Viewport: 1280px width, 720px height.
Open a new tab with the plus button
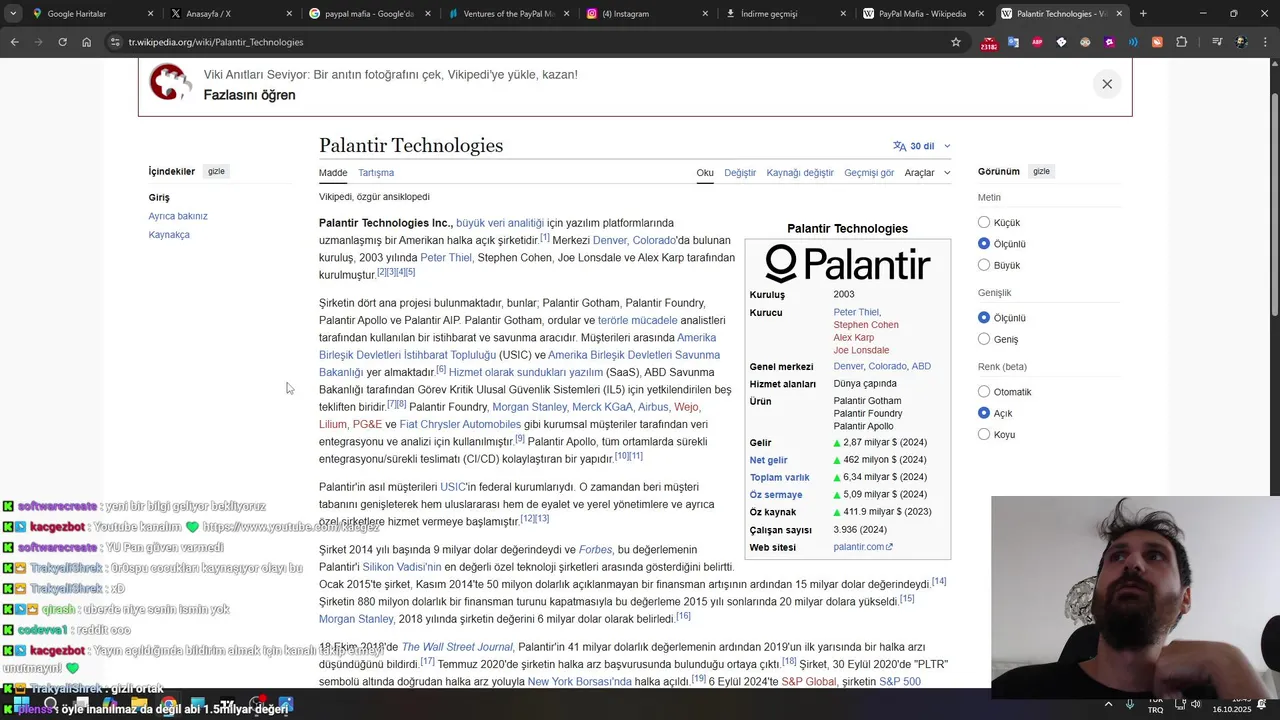click(1143, 14)
